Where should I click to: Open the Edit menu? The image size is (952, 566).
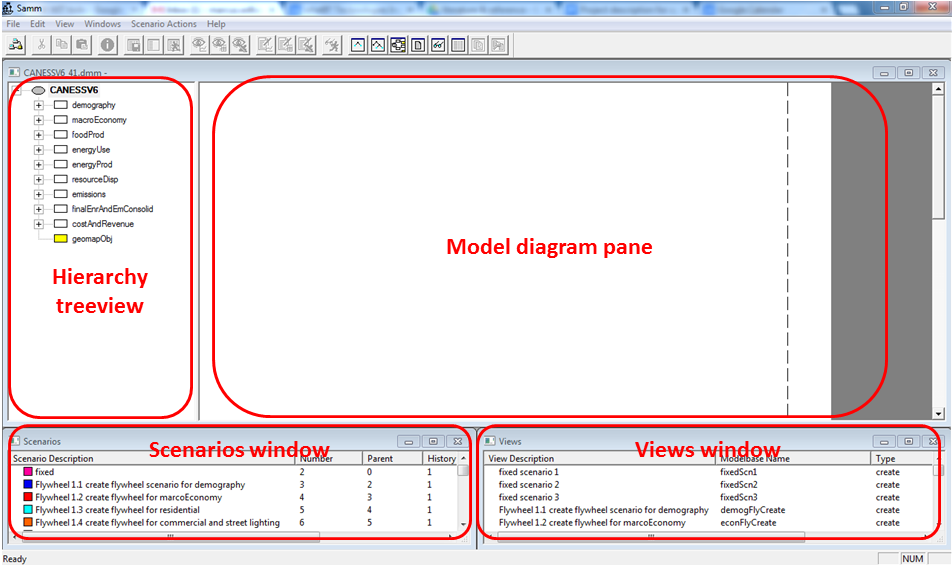tap(38, 24)
